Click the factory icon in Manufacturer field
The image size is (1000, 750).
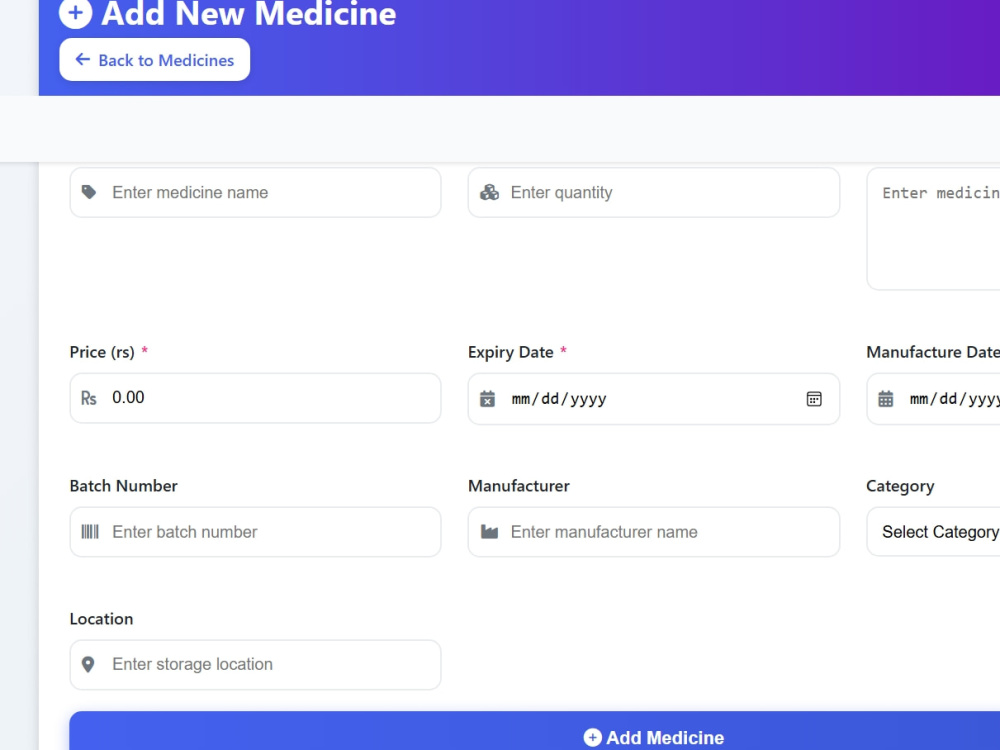coord(489,531)
